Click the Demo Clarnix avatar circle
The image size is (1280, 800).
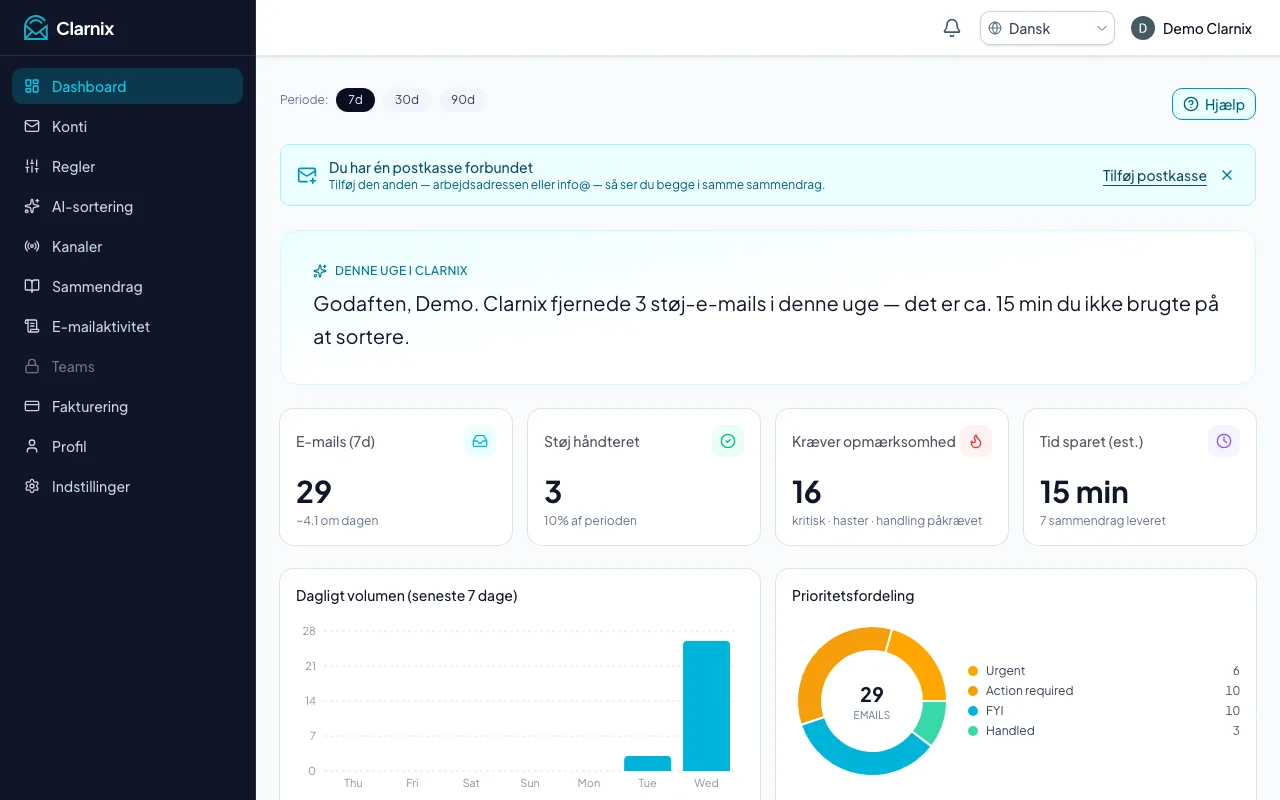click(1143, 28)
